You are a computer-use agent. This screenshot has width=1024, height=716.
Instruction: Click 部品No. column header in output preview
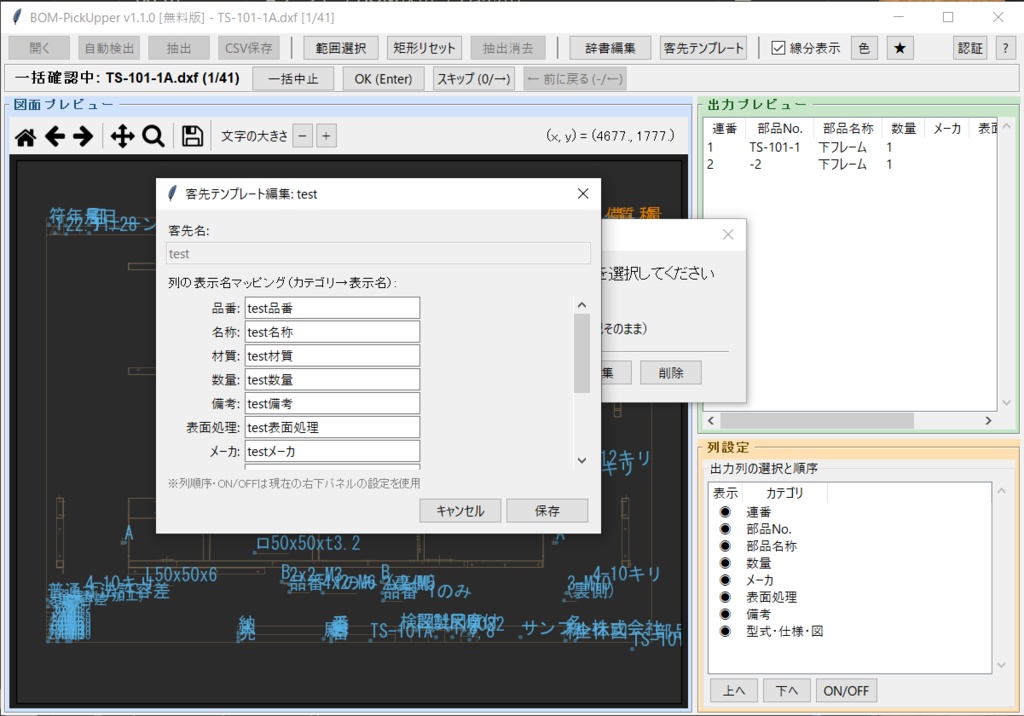pyautogui.click(x=780, y=129)
